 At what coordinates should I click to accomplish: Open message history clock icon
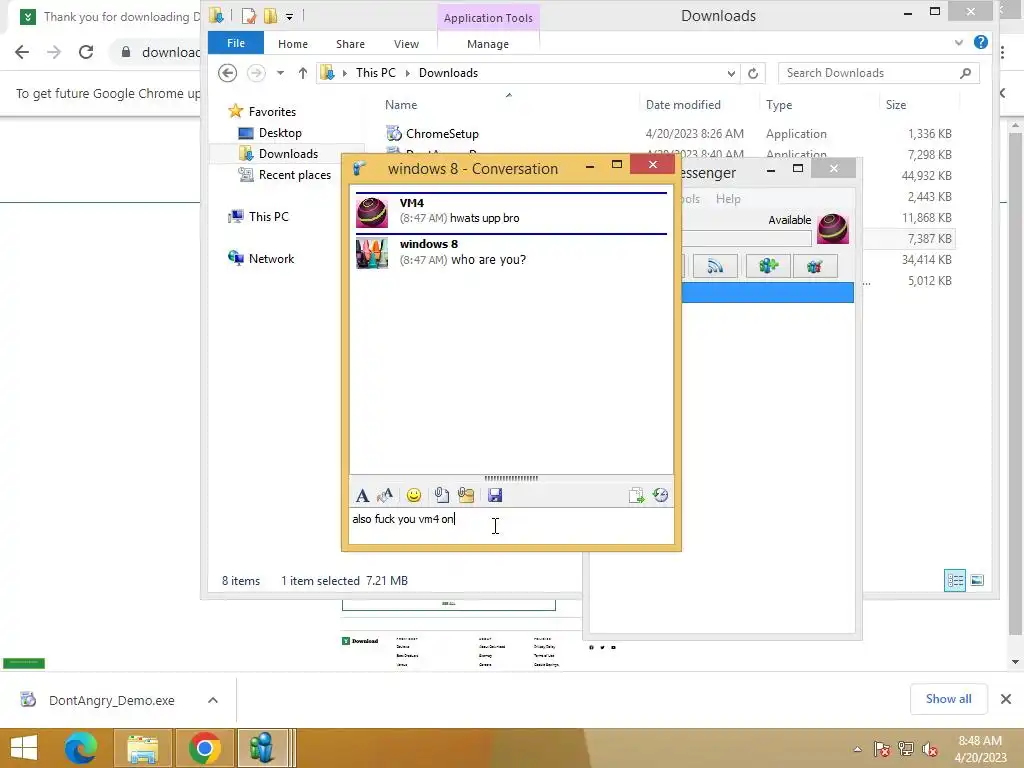[x=660, y=496]
